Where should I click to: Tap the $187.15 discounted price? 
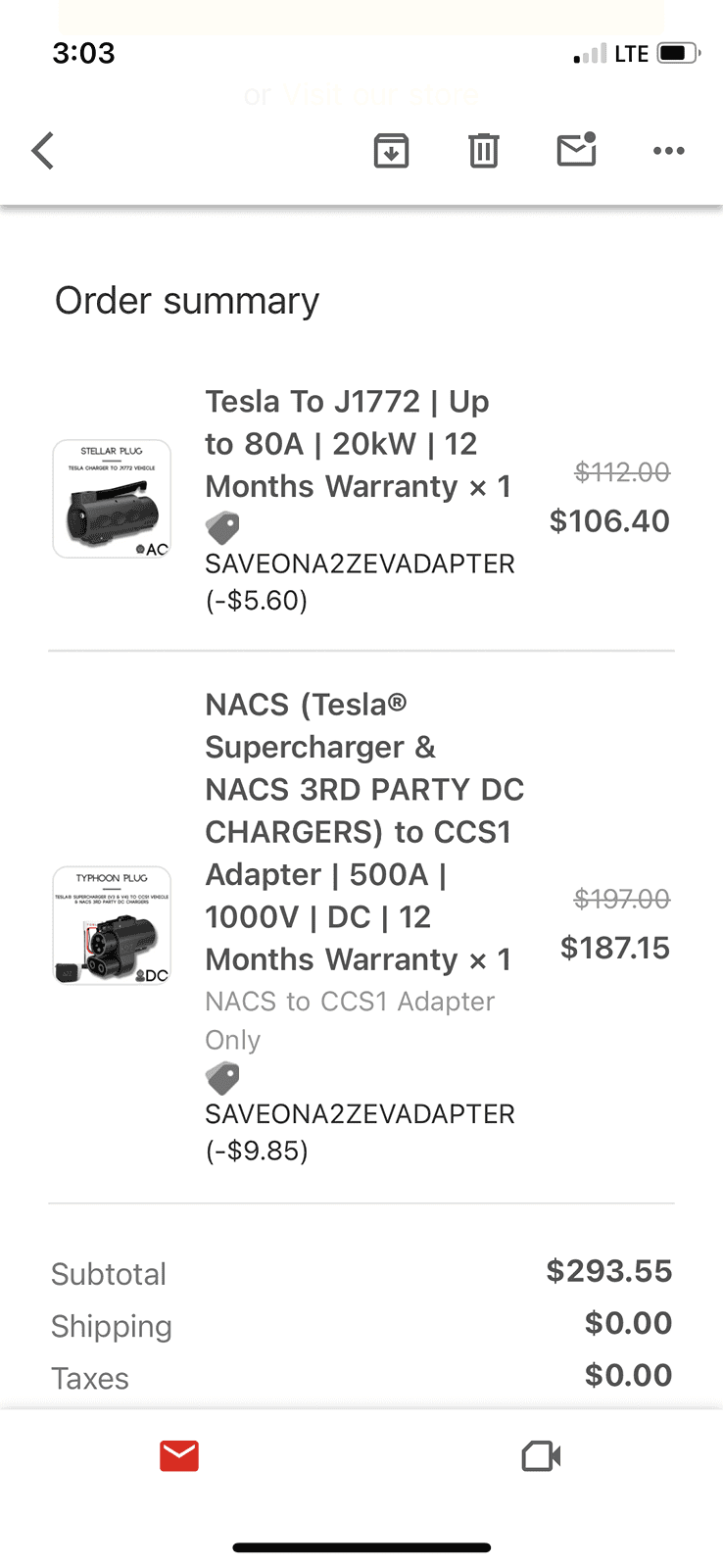click(x=614, y=948)
